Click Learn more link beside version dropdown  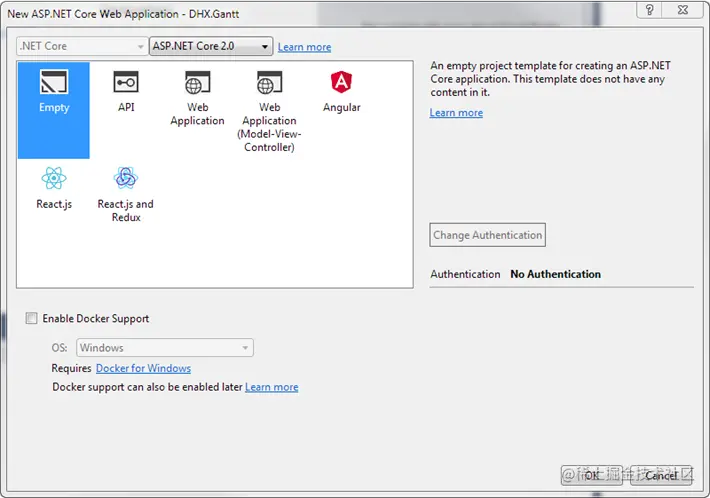pyautogui.click(x=304, y=47)
